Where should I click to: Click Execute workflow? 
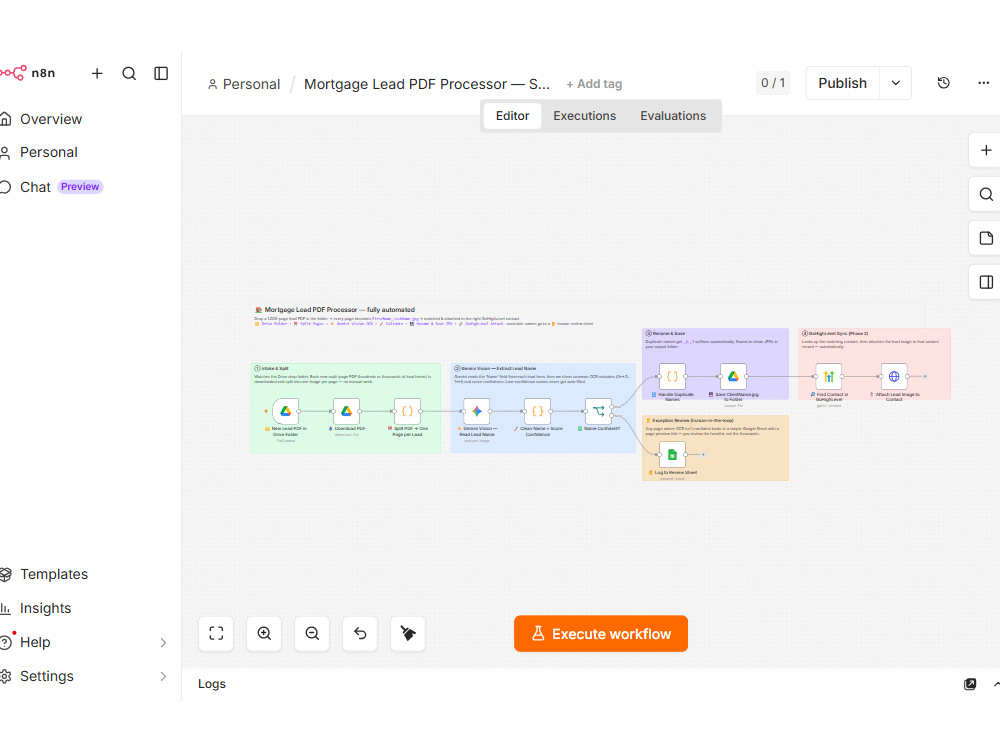pos(601,634)
